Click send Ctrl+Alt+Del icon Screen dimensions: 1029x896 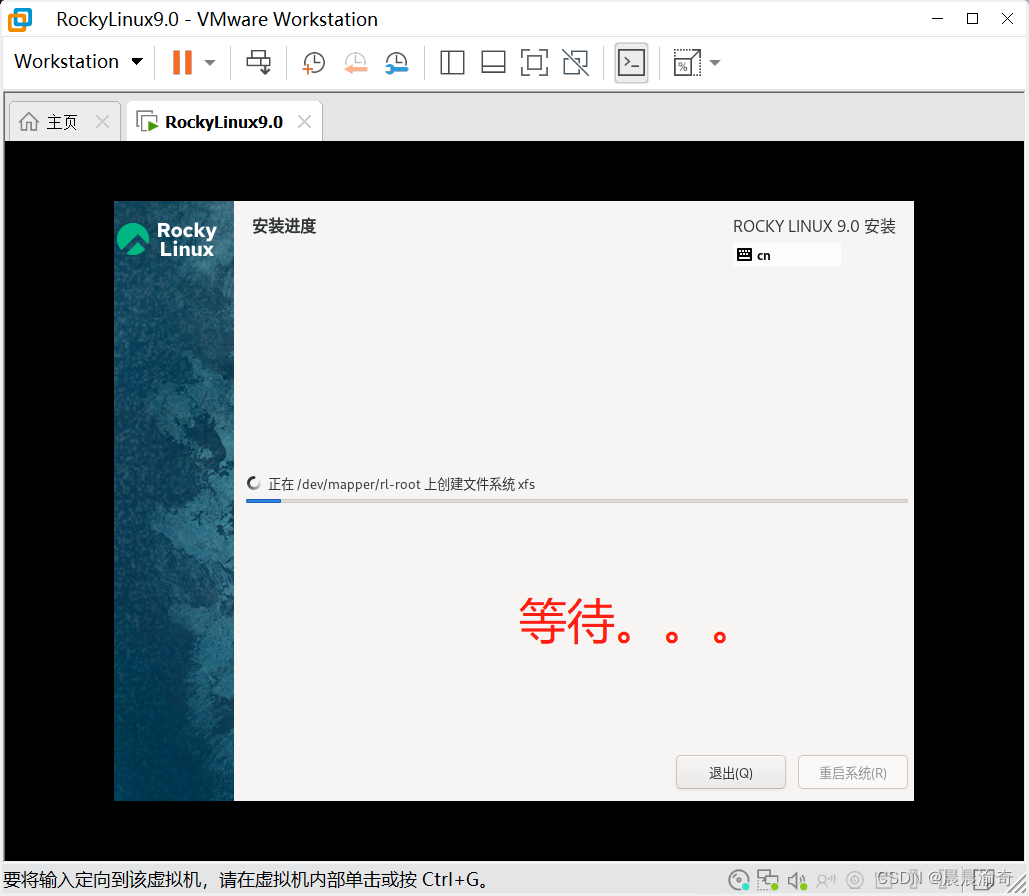pos(259,62)
